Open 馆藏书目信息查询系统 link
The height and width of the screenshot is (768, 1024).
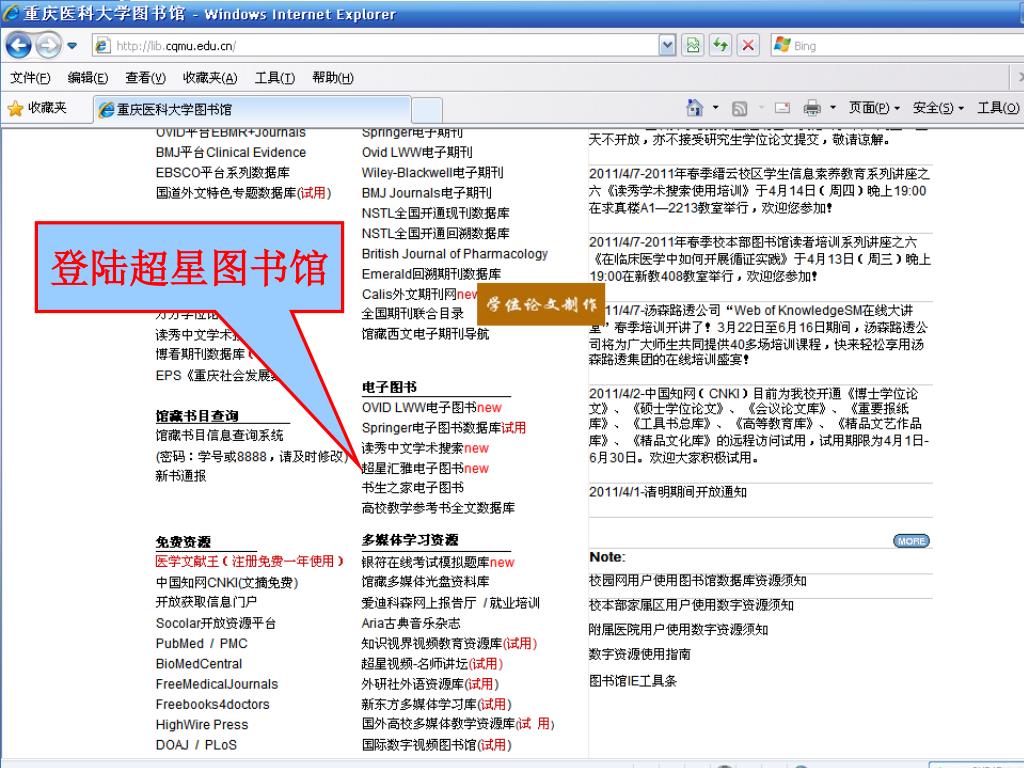pos(219,436)
